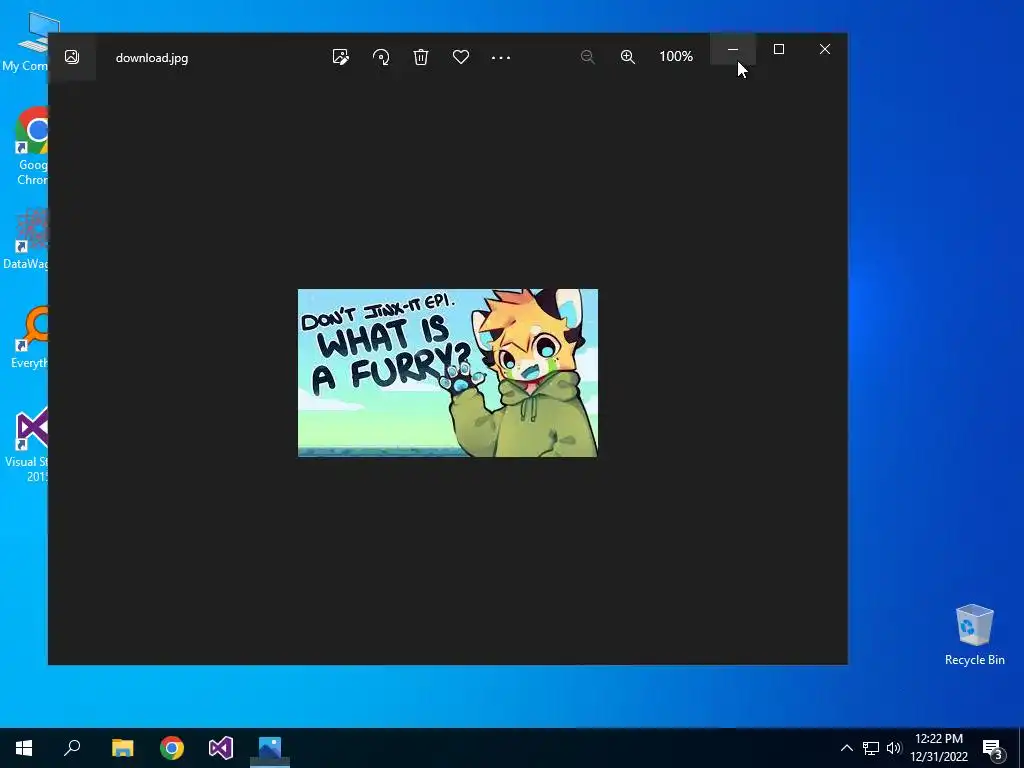1024x768 pixels.
Task: Launch Chrome from the taskbar
Action: [172, 748]
